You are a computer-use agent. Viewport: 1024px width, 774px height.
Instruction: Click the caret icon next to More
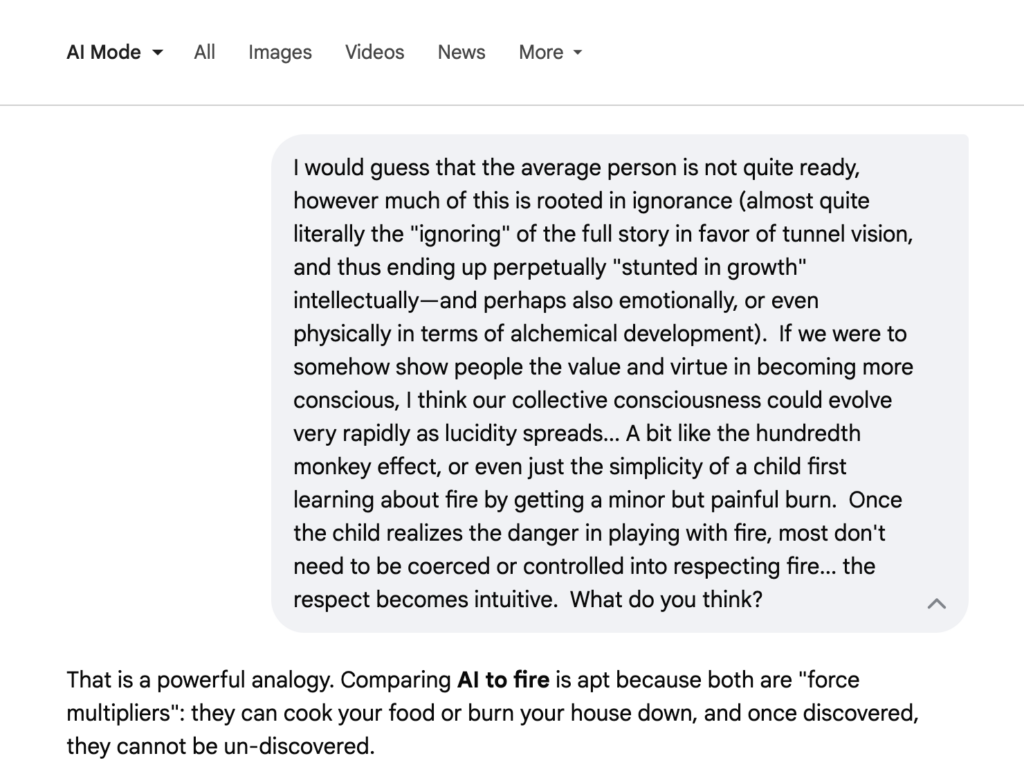[577, 53]
